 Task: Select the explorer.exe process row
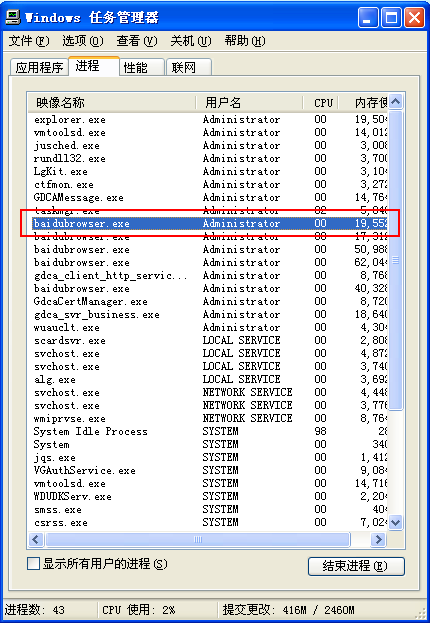(208, 119)
